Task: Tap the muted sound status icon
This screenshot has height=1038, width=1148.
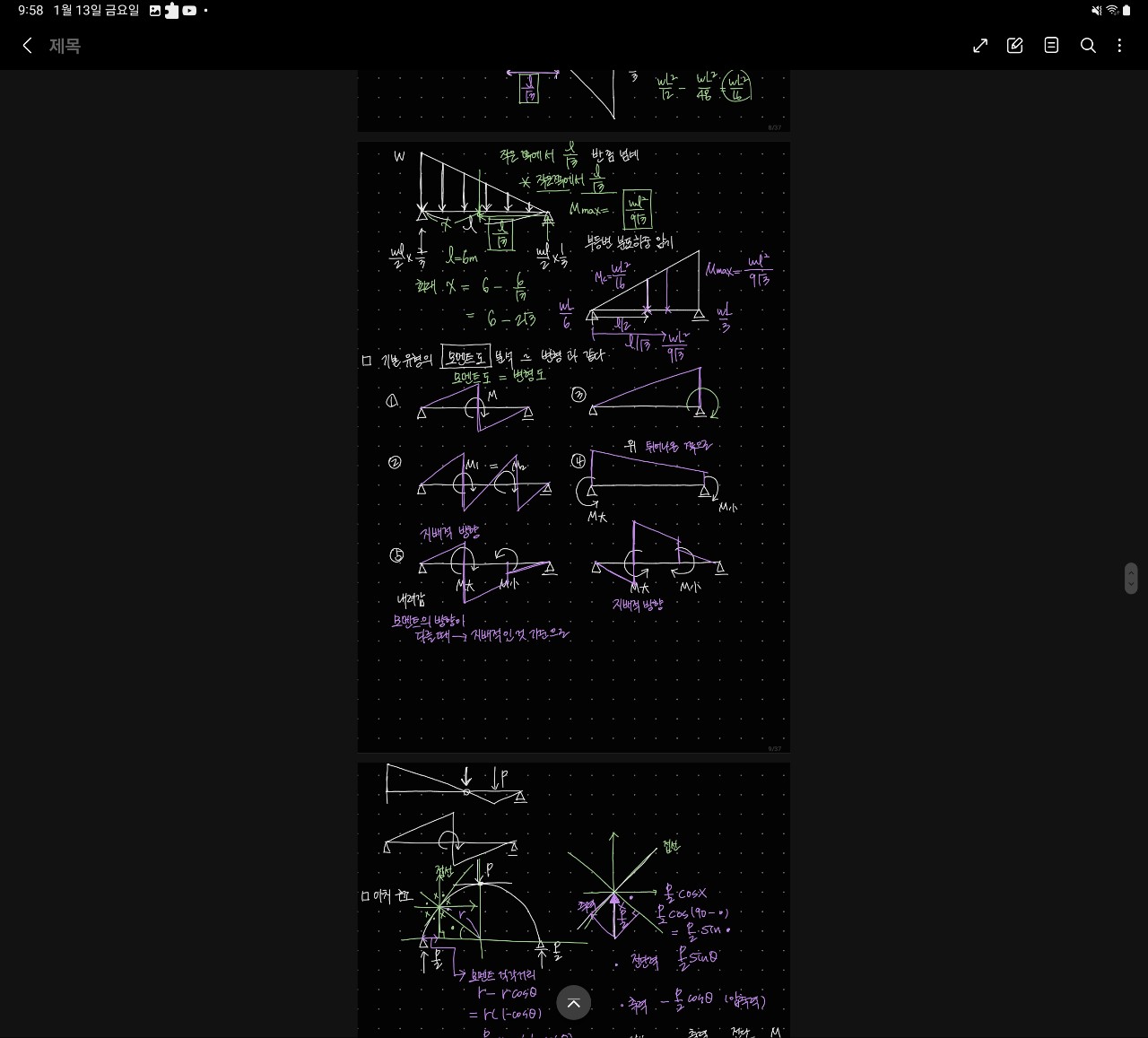Action: point(1096,11)
